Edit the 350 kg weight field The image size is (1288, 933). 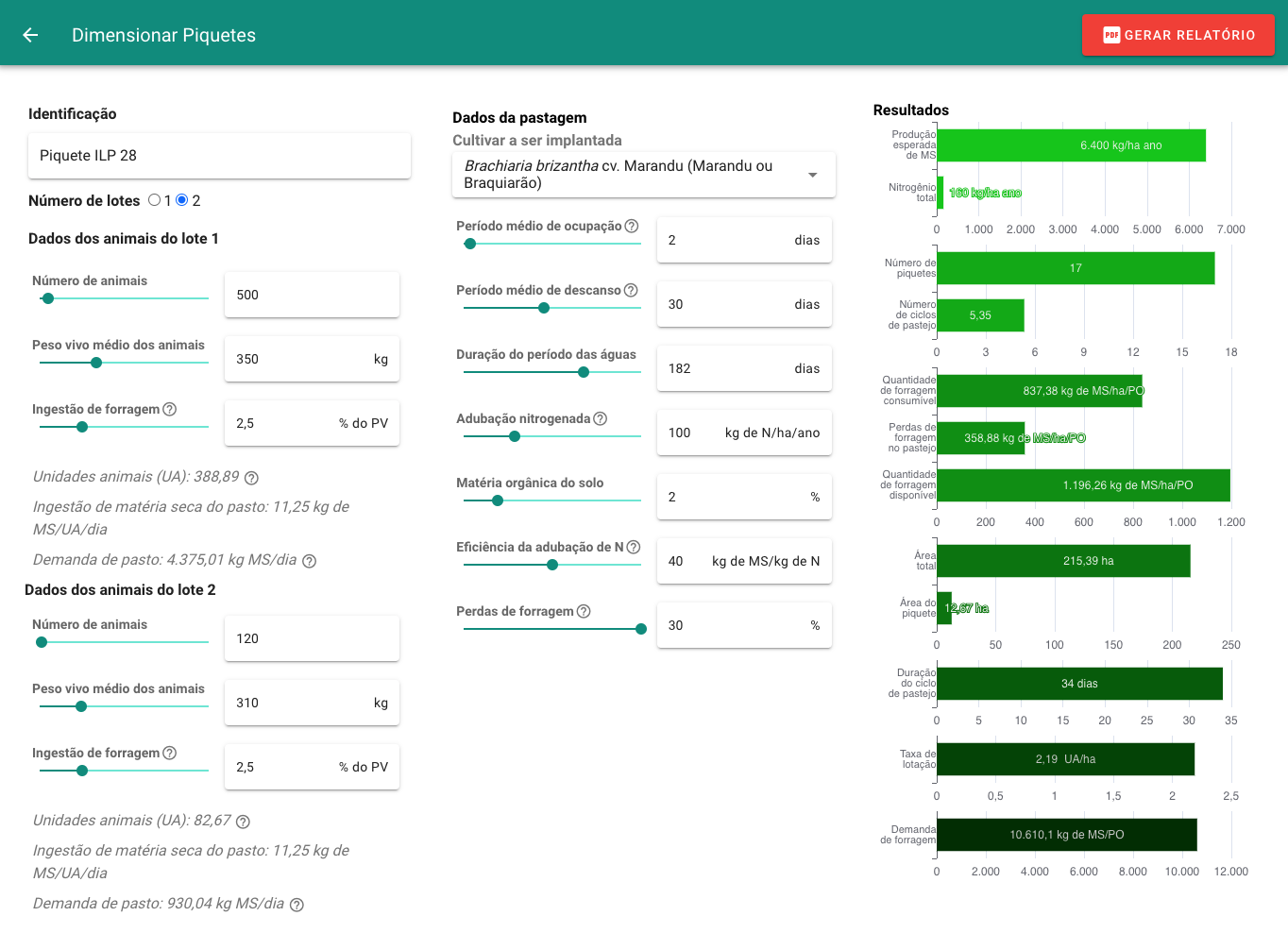point(312,359)
